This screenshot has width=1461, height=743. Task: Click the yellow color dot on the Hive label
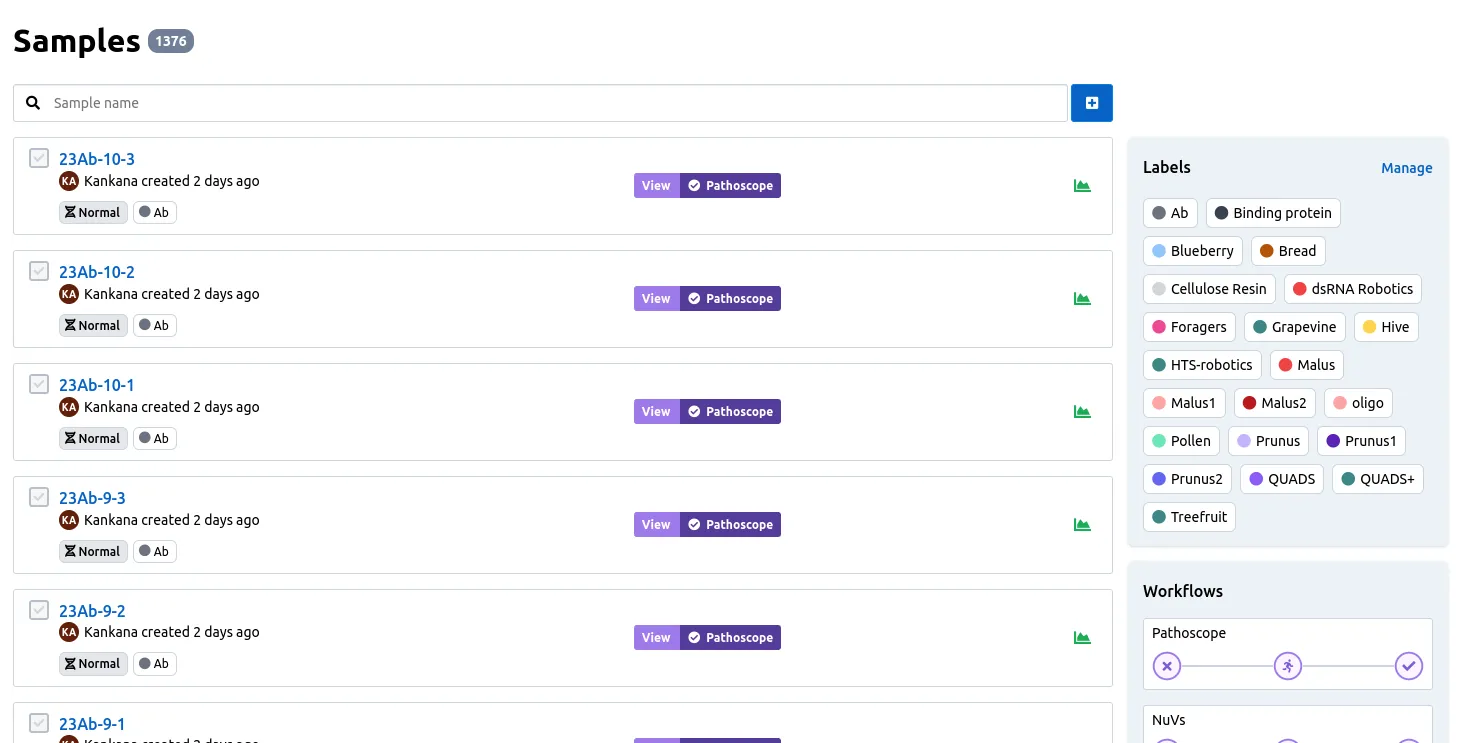pyautogui.click(x=1371, y=327)
